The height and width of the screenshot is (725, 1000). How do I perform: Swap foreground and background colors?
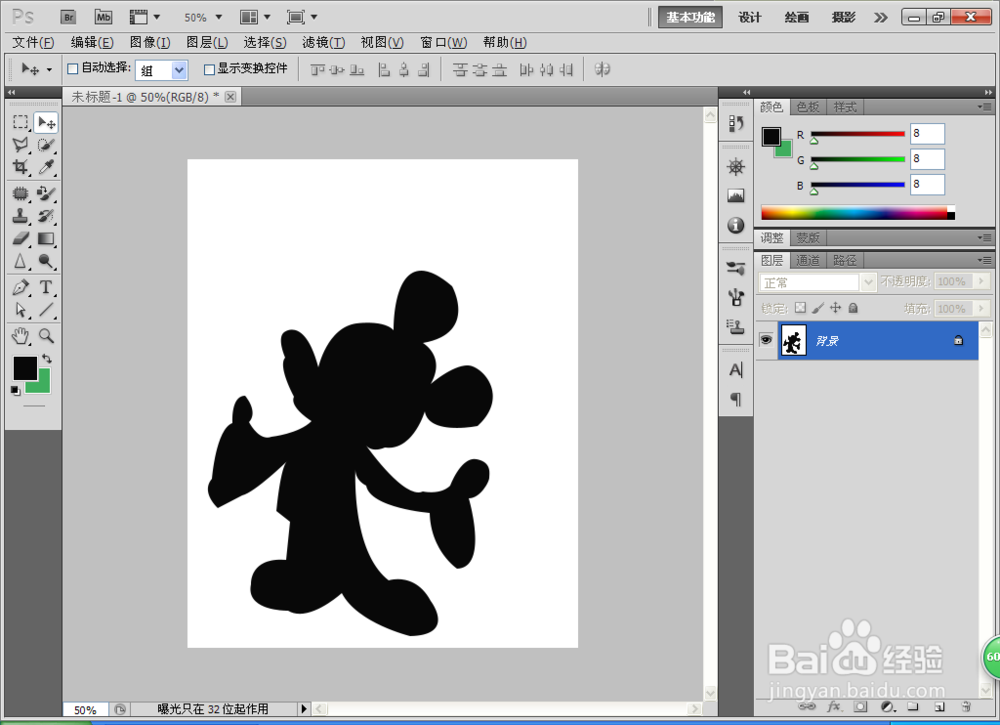pyautogui.click(x=47, y=358)
